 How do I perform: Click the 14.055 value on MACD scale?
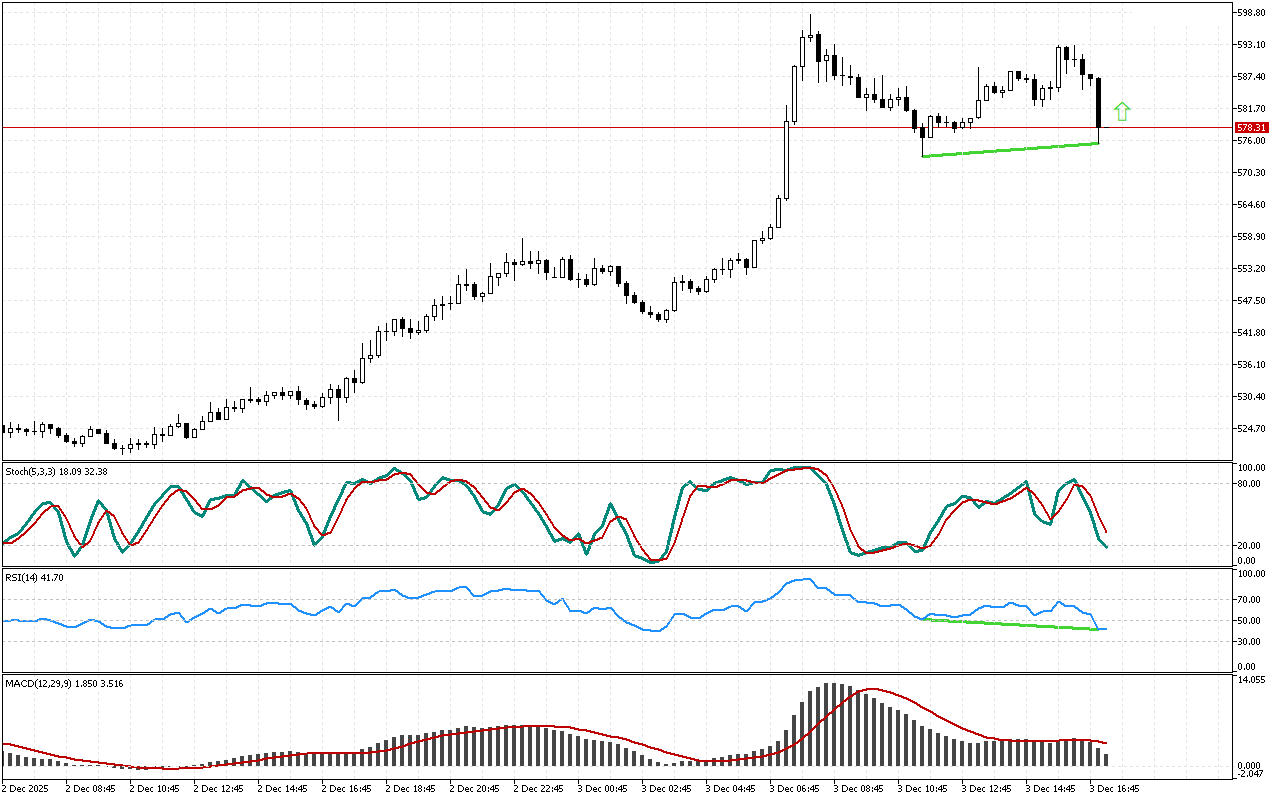[x=1251, y=680]
